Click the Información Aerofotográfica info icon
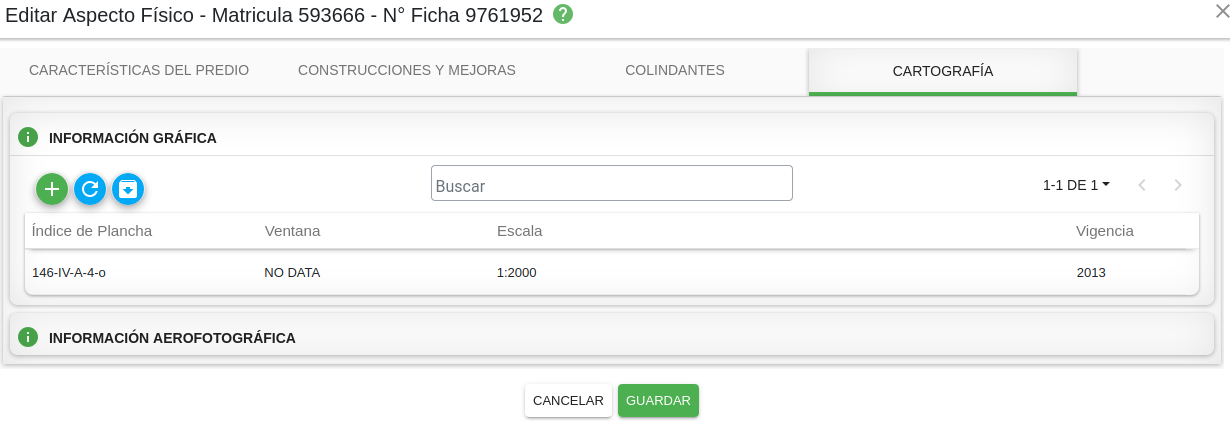The width and height of the screenshot is (1230, 421). point(28,337)
